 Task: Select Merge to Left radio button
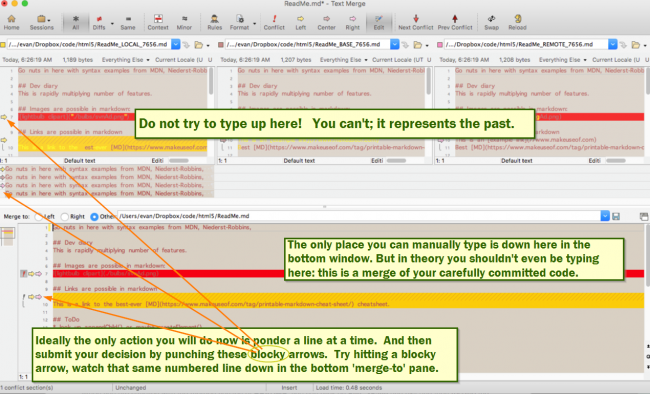(38, 216)
